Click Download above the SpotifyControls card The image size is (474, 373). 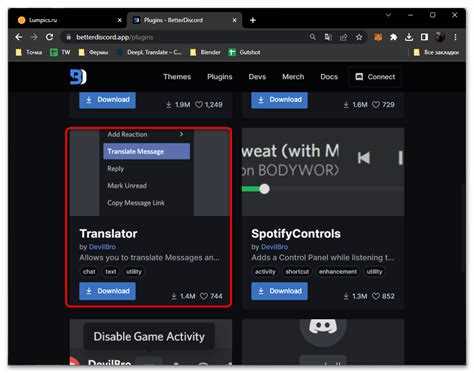coord(279,100)
